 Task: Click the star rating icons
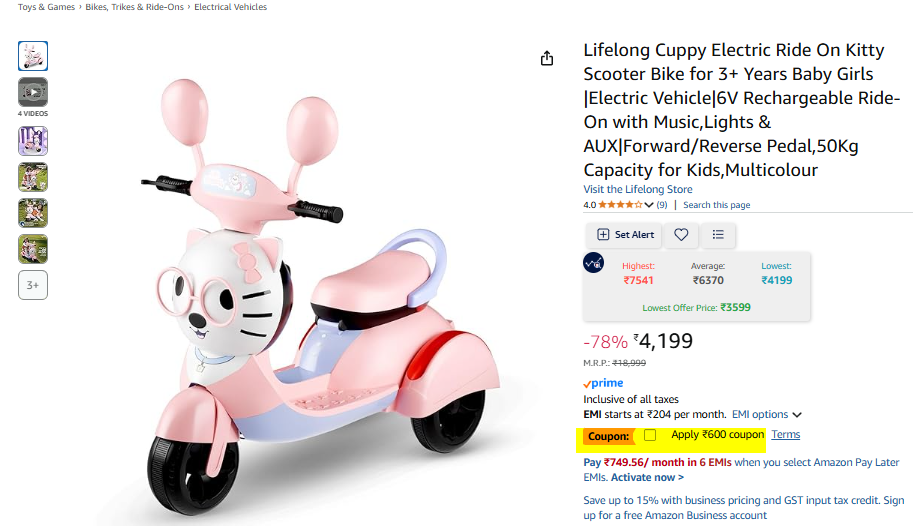[620, 205]
